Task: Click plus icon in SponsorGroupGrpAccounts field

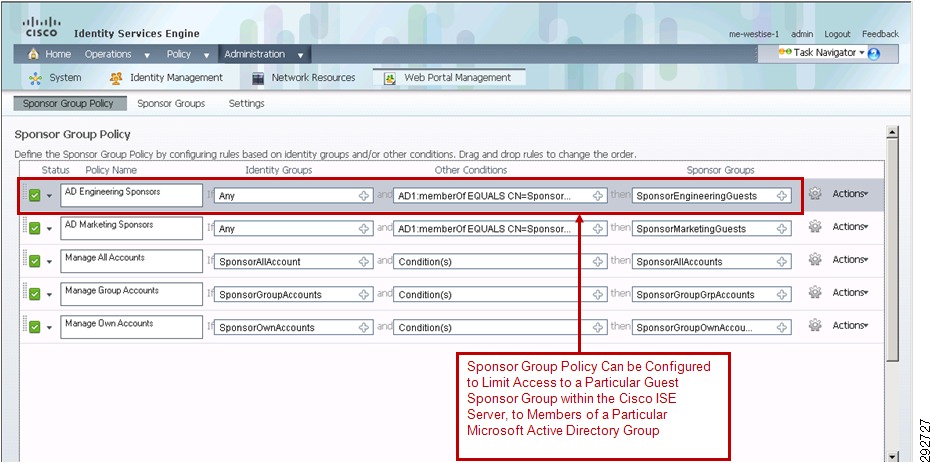Action: tap(782, 295)
